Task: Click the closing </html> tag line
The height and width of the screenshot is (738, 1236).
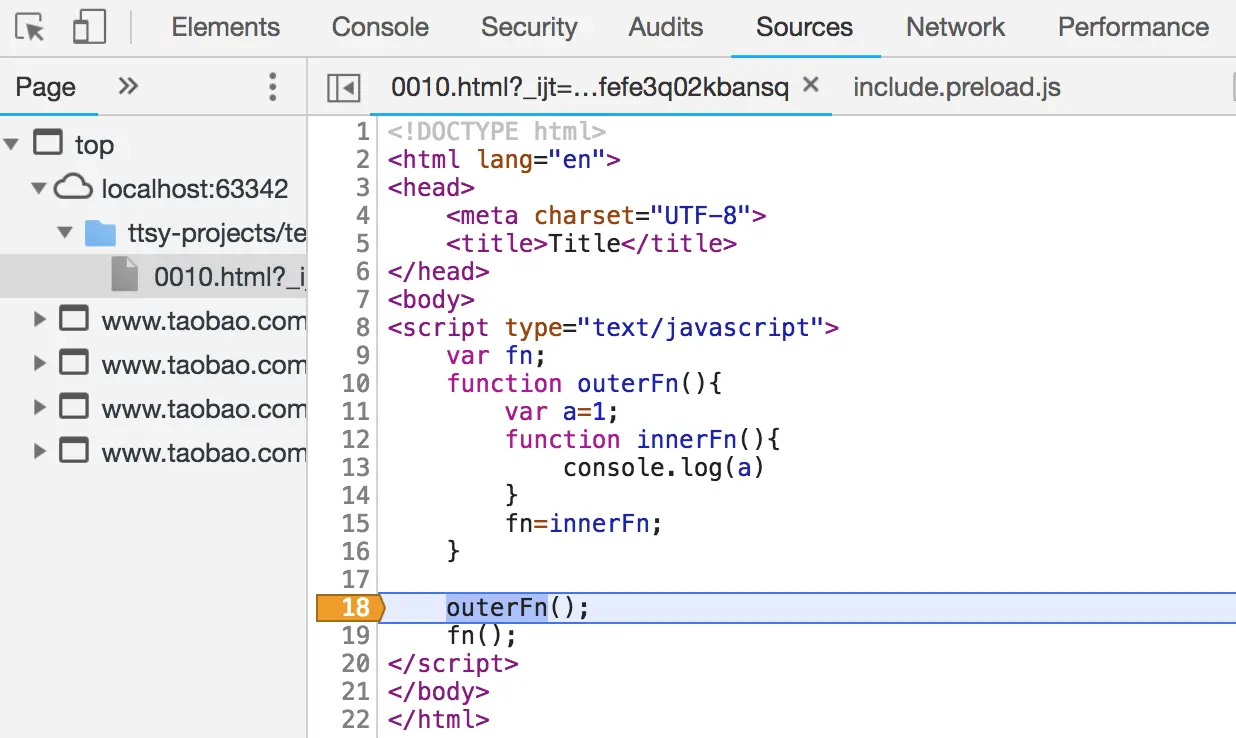Action: (x=439, y=719)
